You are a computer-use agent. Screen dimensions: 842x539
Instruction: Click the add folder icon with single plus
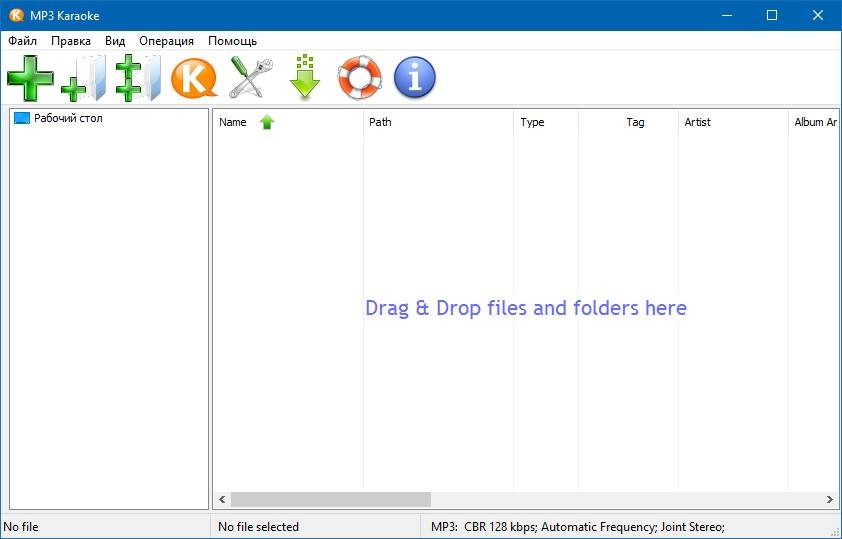84,78
